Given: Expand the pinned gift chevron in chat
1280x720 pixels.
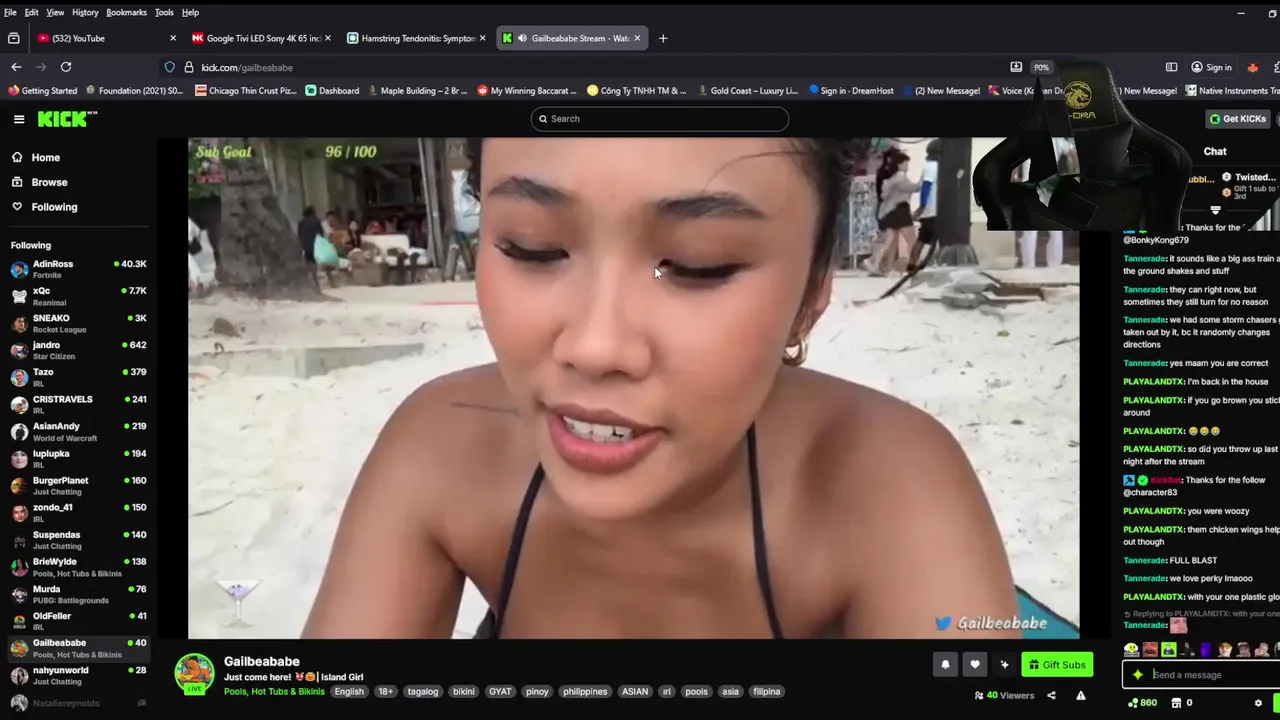Looking at the screenshot, I should coord(1215,210).
